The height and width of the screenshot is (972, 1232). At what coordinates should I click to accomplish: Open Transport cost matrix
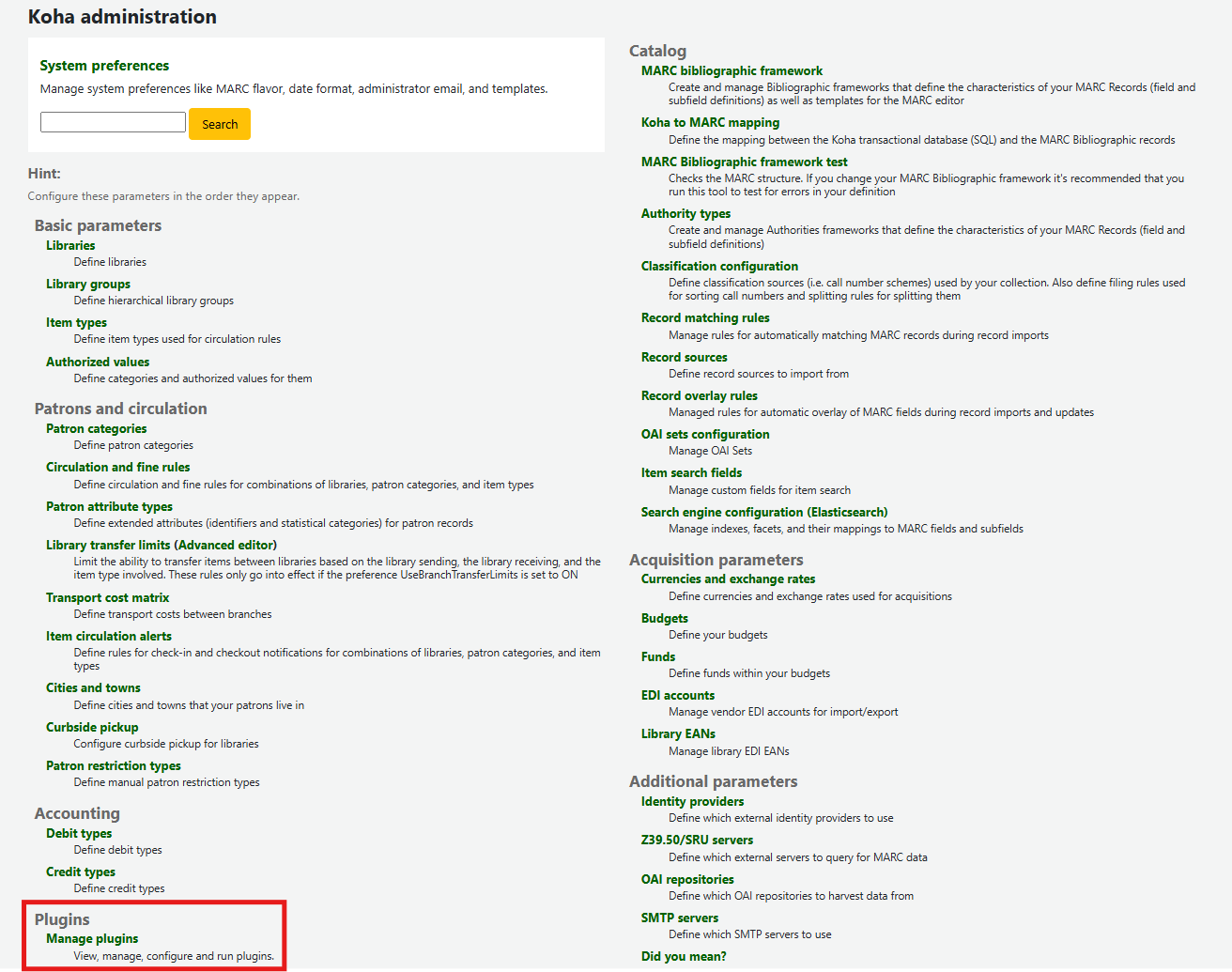coord(108,598)
